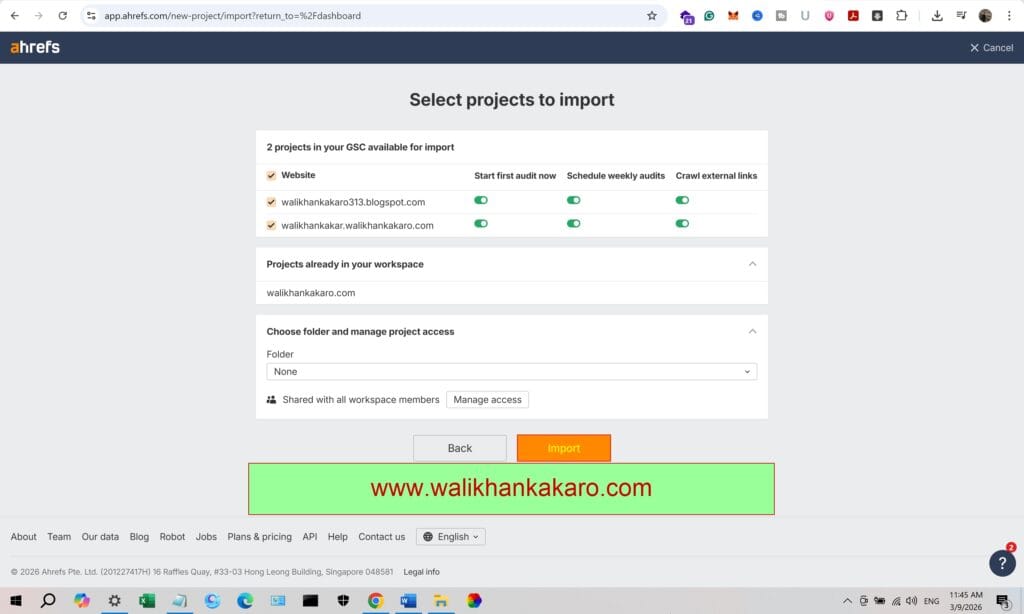Screen dimensions: 1024x614
Task: Go back in browser history
Action: click(15, 16)
